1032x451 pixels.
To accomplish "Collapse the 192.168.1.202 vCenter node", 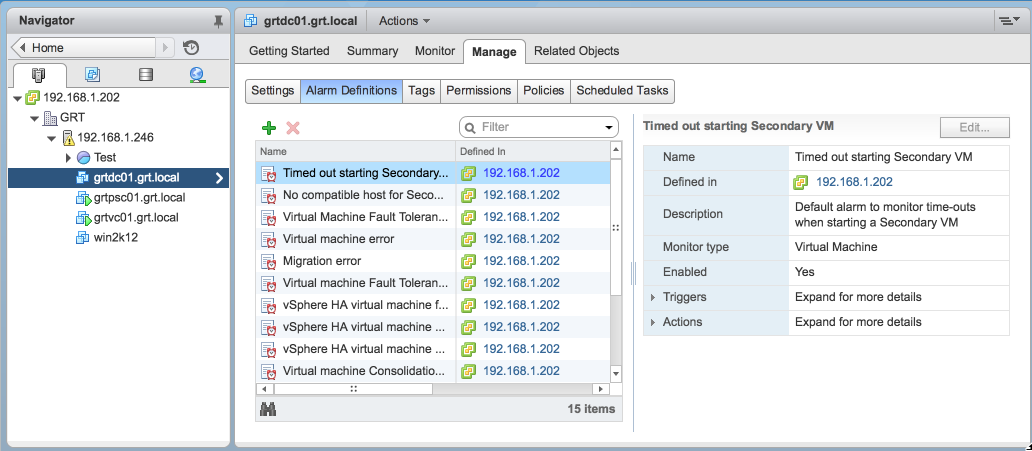I will pos(17,98).
